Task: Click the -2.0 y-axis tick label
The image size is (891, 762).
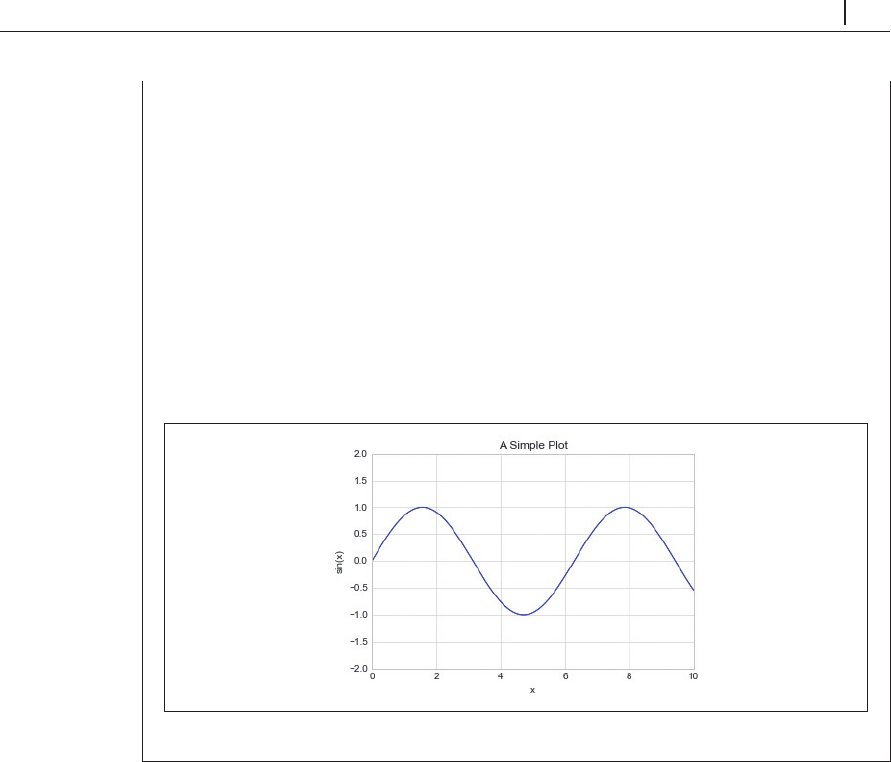Action: point(356,668)
